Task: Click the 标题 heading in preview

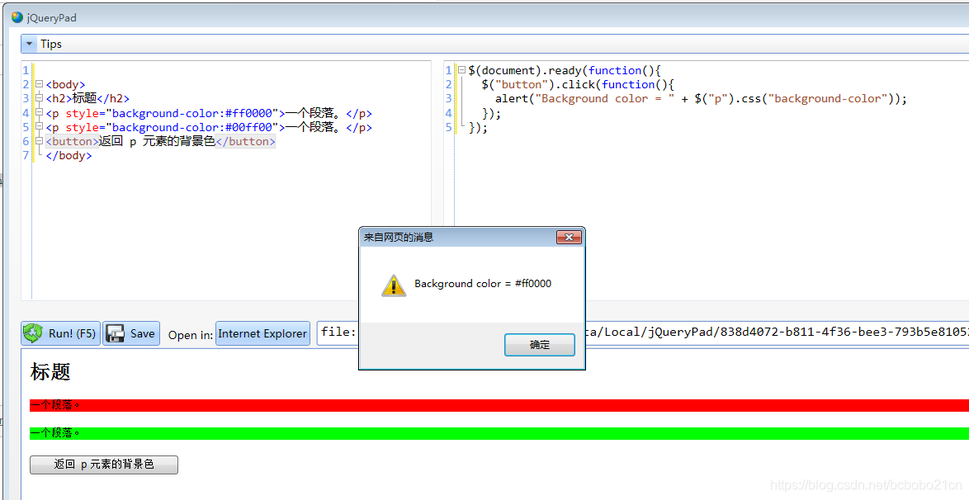Action: tap(50, 371)
